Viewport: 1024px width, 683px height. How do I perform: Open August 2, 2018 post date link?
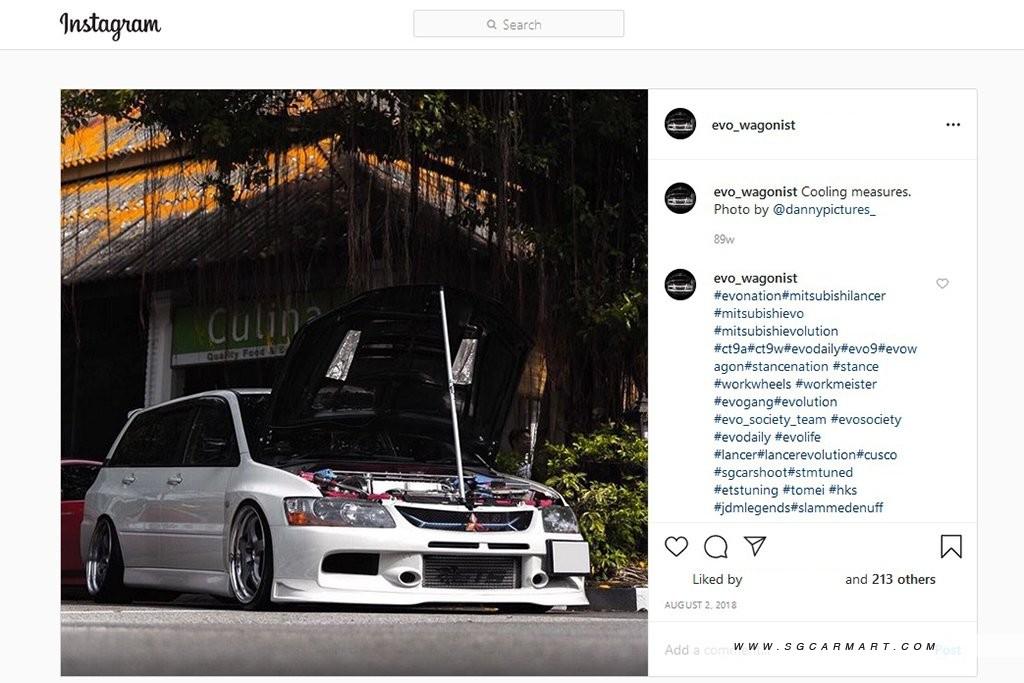tap(700, 605)
